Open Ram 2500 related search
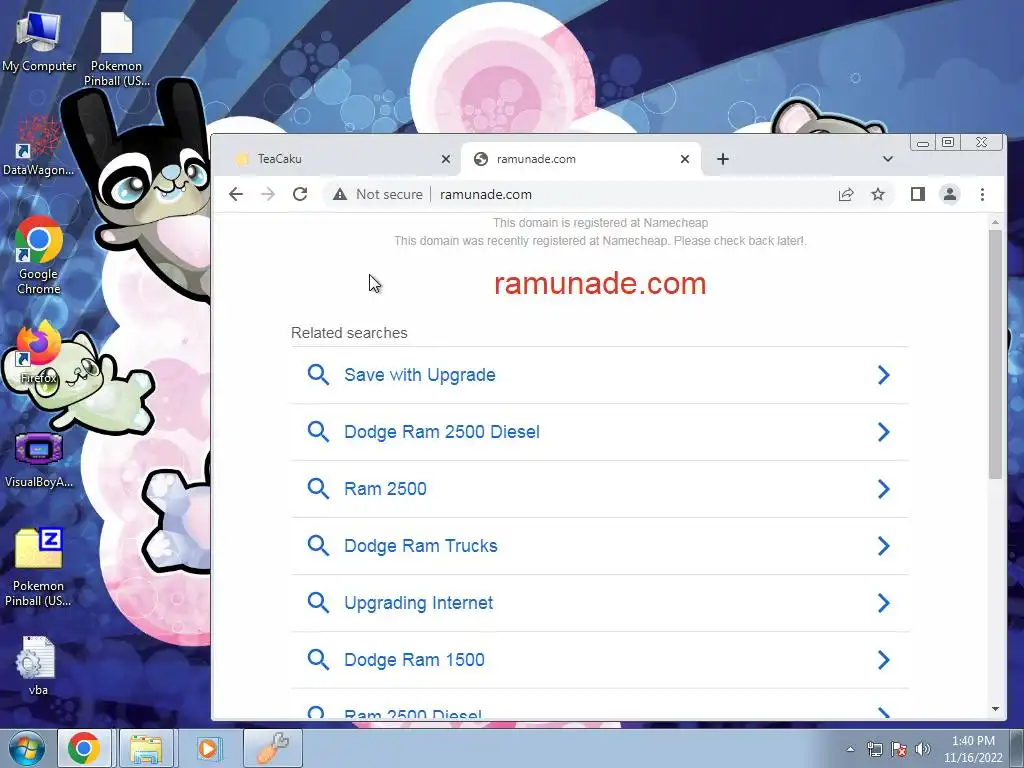The image size is (1024, 768). pos(385,488)
